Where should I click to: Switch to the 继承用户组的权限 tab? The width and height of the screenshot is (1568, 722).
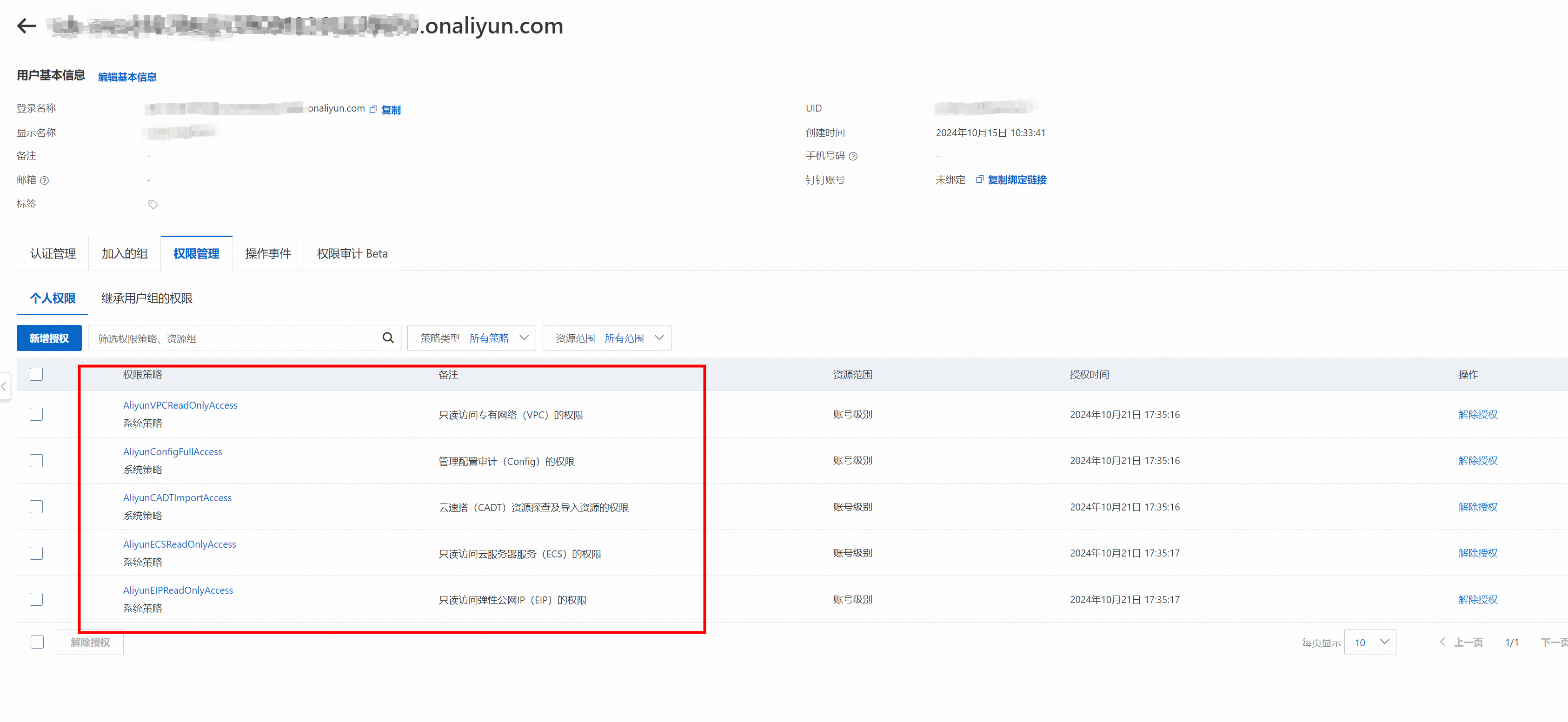(146, 298)
